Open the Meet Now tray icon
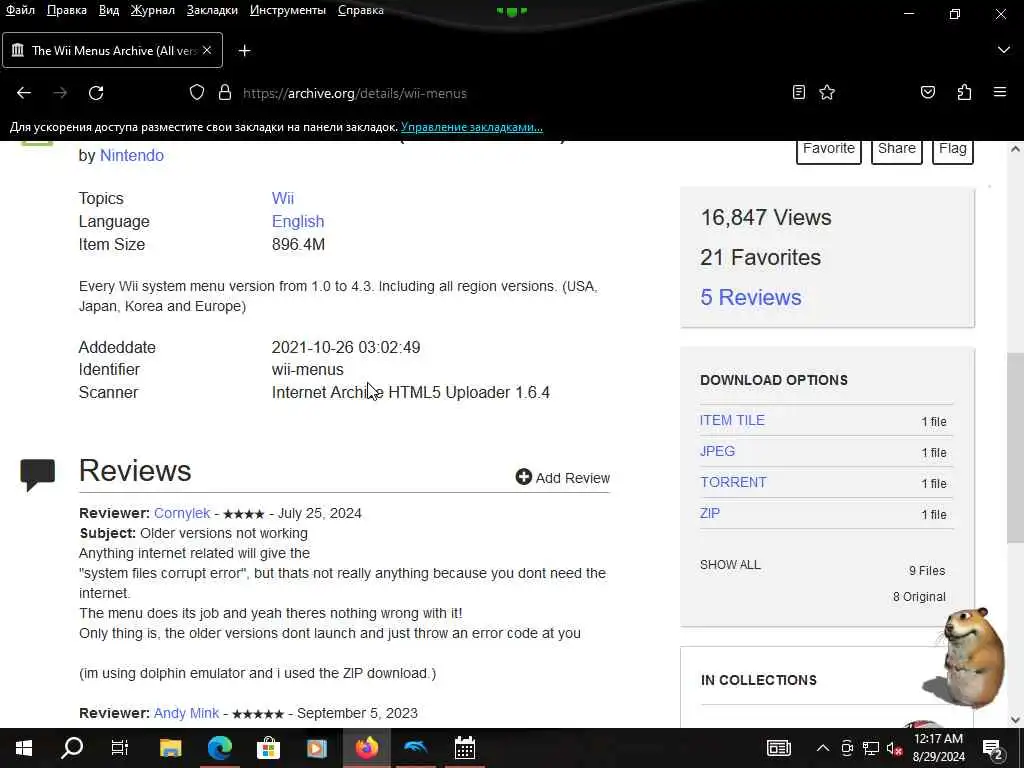 tap(847, 748)
